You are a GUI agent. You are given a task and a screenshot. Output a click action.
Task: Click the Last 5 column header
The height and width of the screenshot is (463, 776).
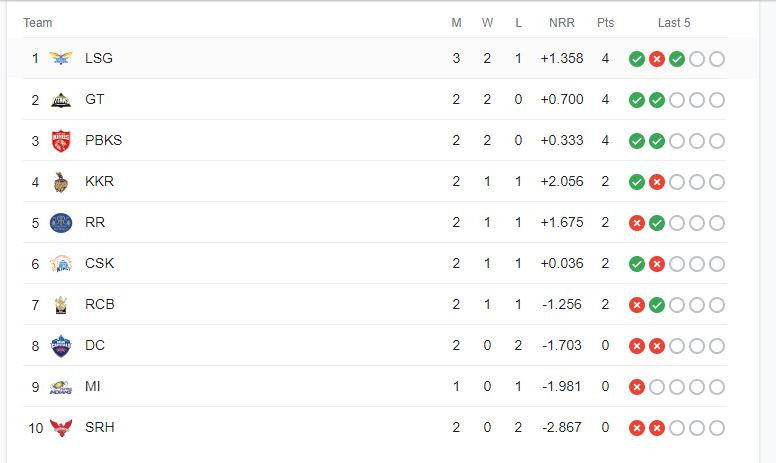(x=674, y=23)
